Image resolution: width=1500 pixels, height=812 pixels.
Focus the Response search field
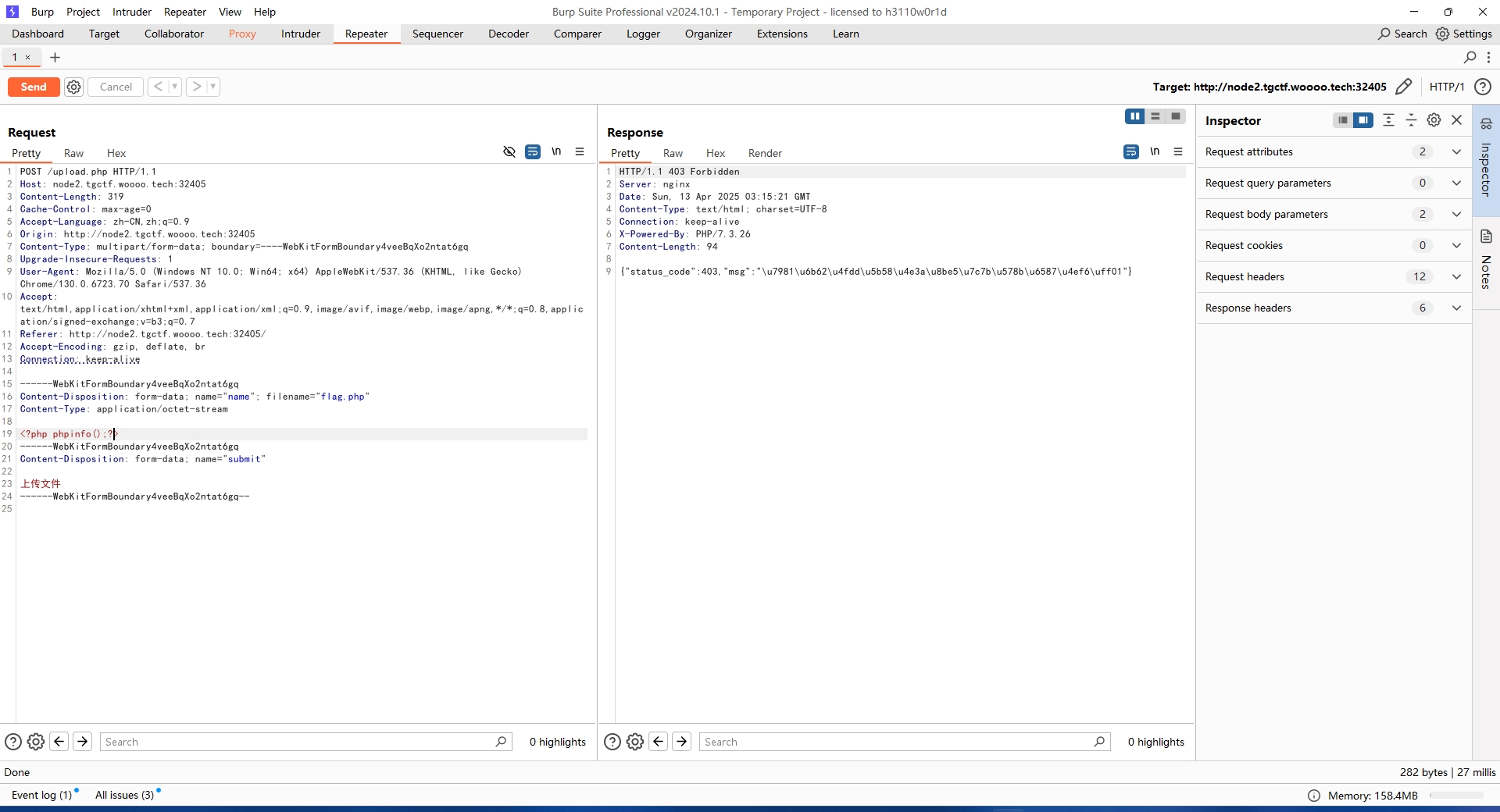click(905, 742)
